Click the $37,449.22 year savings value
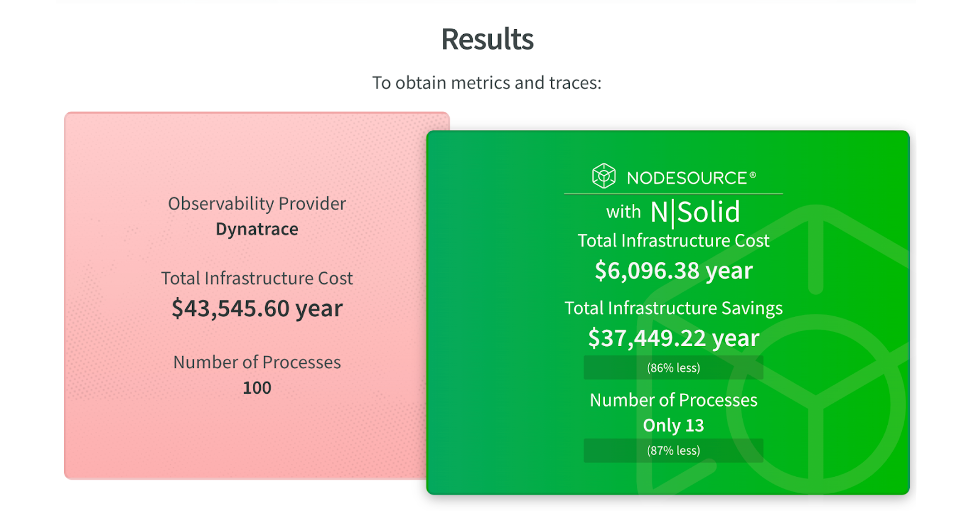Viewport: 977px width, 512px height. pos(674,338)
